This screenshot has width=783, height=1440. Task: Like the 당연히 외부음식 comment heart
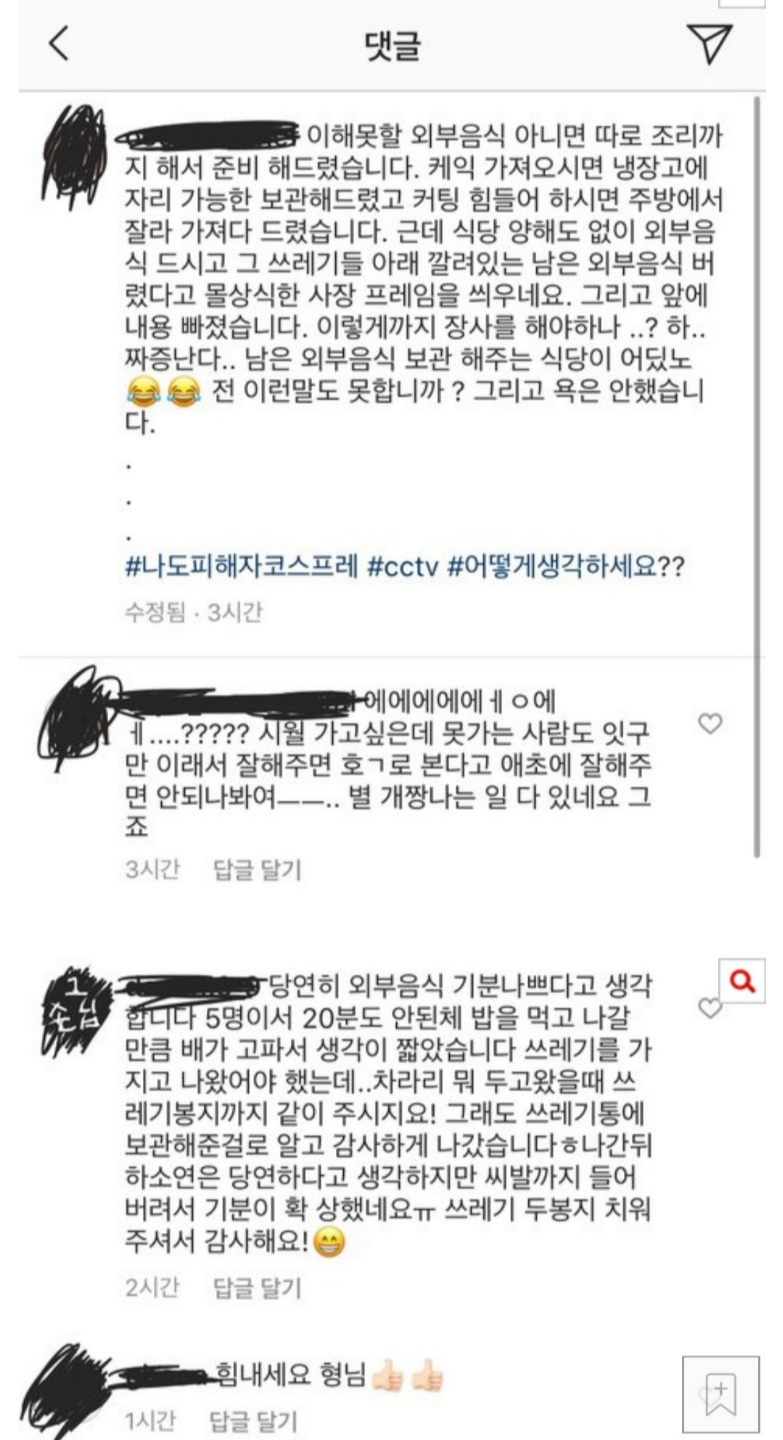click(707, 1008)
